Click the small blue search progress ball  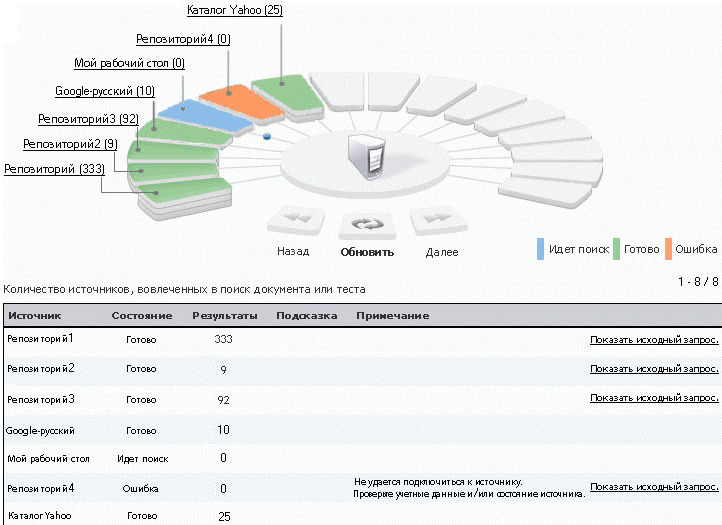click(267, 136)
